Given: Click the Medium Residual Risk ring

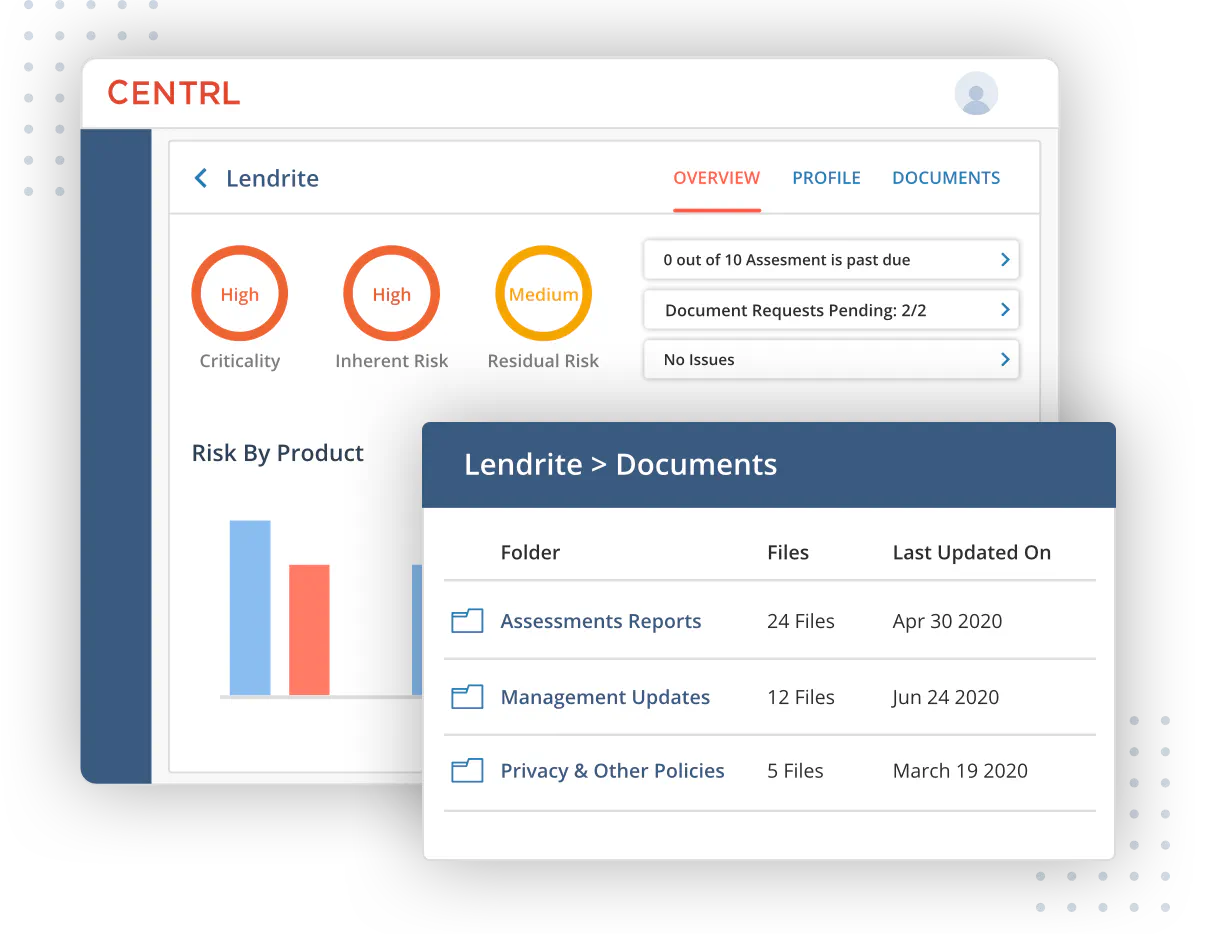Looking at the screenshot, I should (x=543, y=294).
